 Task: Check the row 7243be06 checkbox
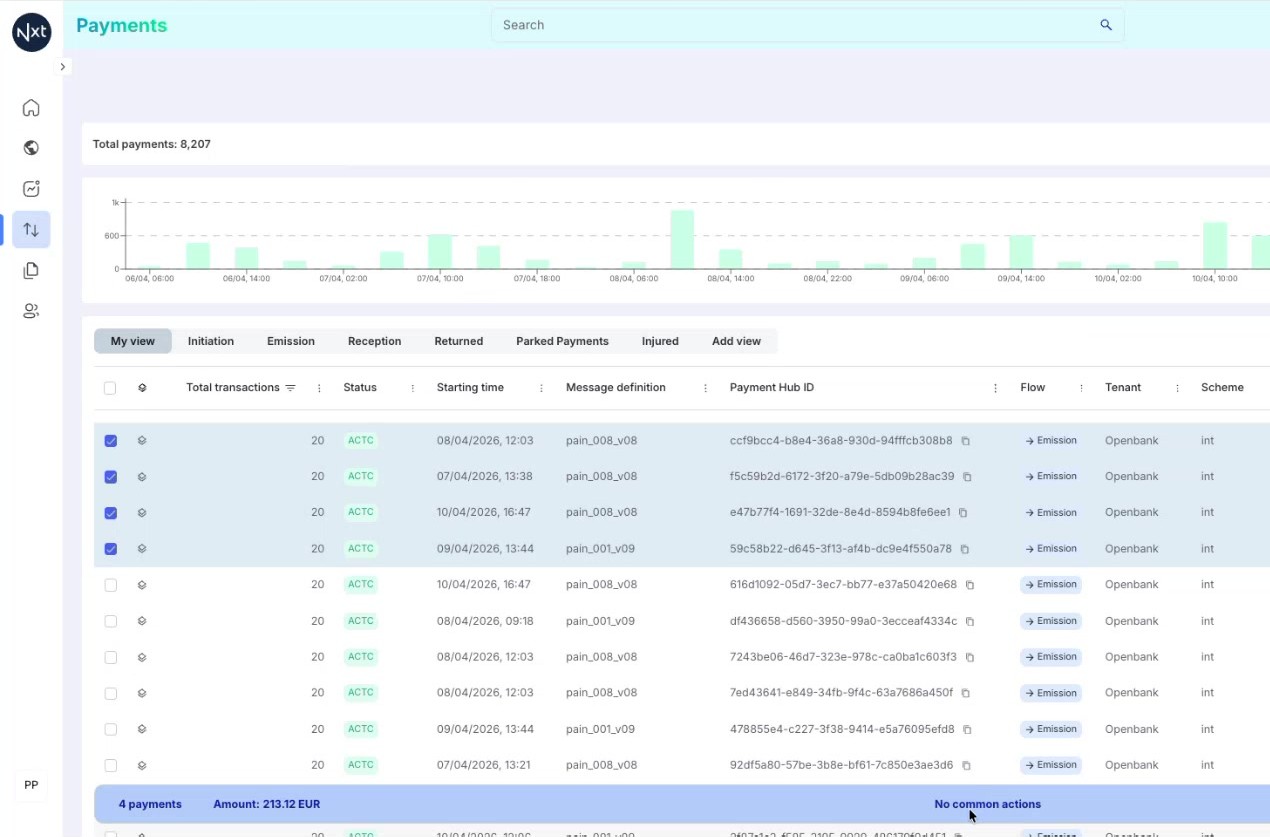tap(111, 657)
